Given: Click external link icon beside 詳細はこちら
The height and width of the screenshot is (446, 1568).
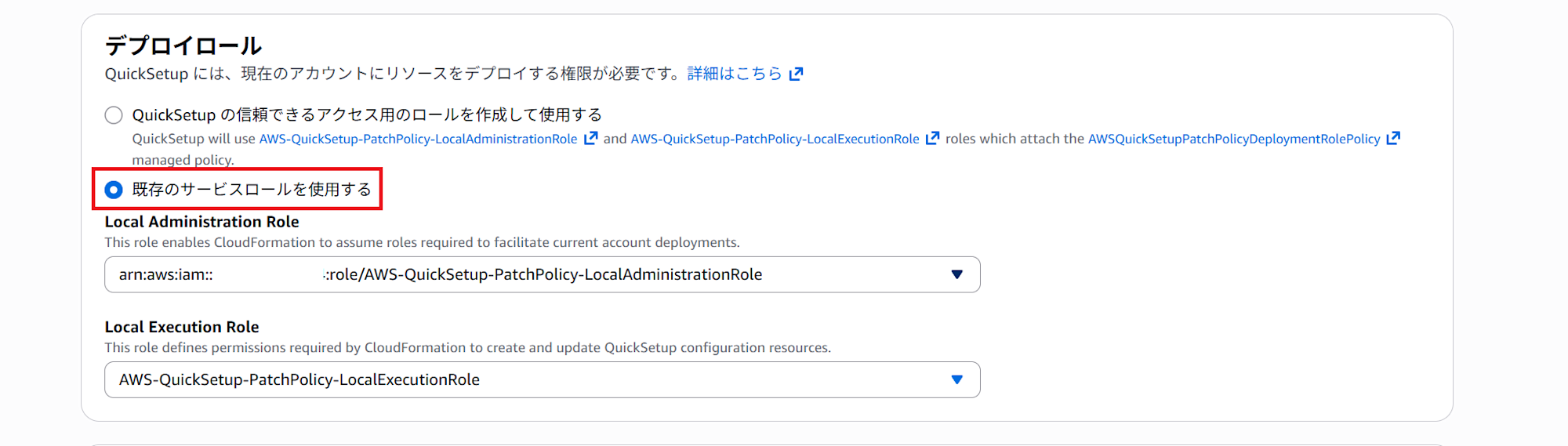Looking at the screenshot, I should (x=797, y=74).
